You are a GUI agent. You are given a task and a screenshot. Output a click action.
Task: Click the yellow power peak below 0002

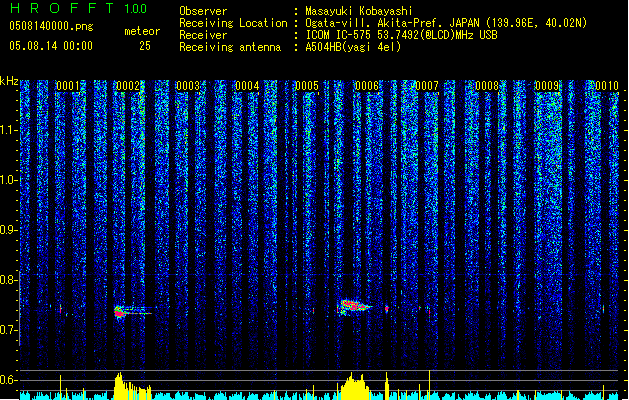(132, 386)
